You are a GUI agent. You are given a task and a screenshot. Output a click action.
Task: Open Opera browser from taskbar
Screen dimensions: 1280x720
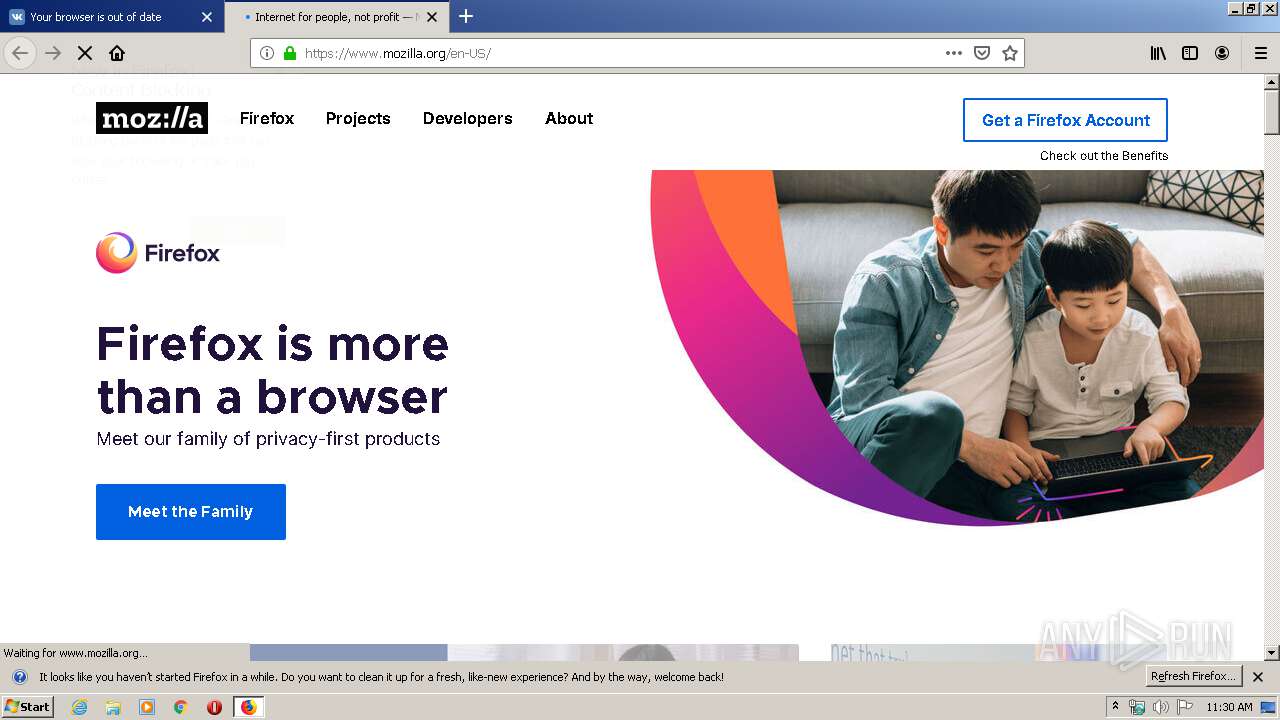[214, 707]
